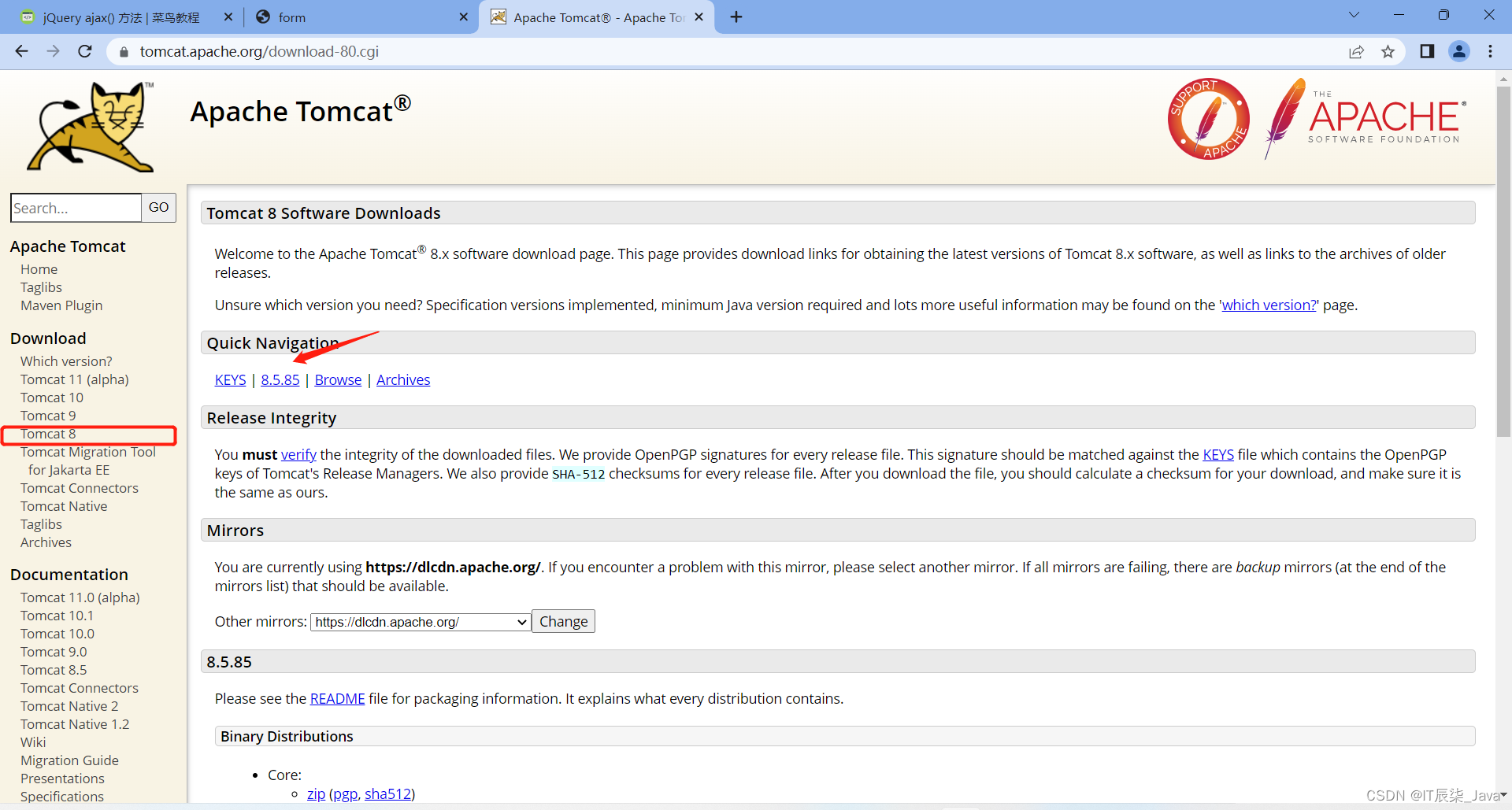1512x810 pixels.
Task: Open Tomcat Native download link
Action: point(64,506)
